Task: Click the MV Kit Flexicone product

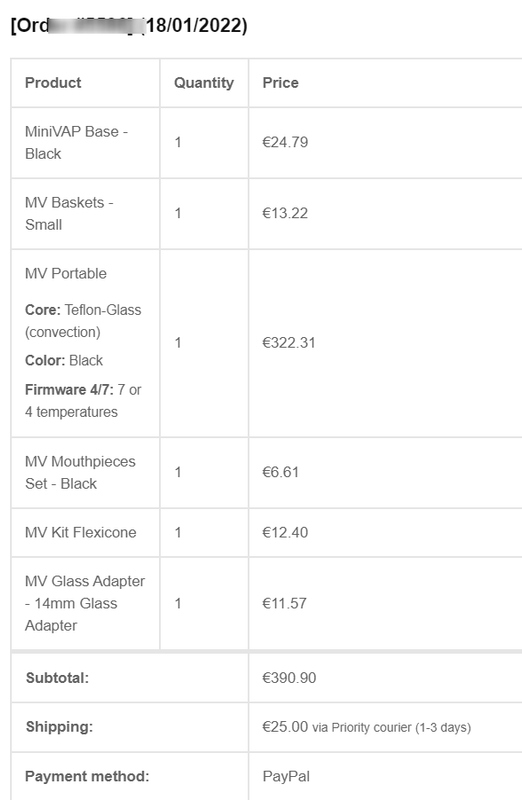Action: point(81,532)
